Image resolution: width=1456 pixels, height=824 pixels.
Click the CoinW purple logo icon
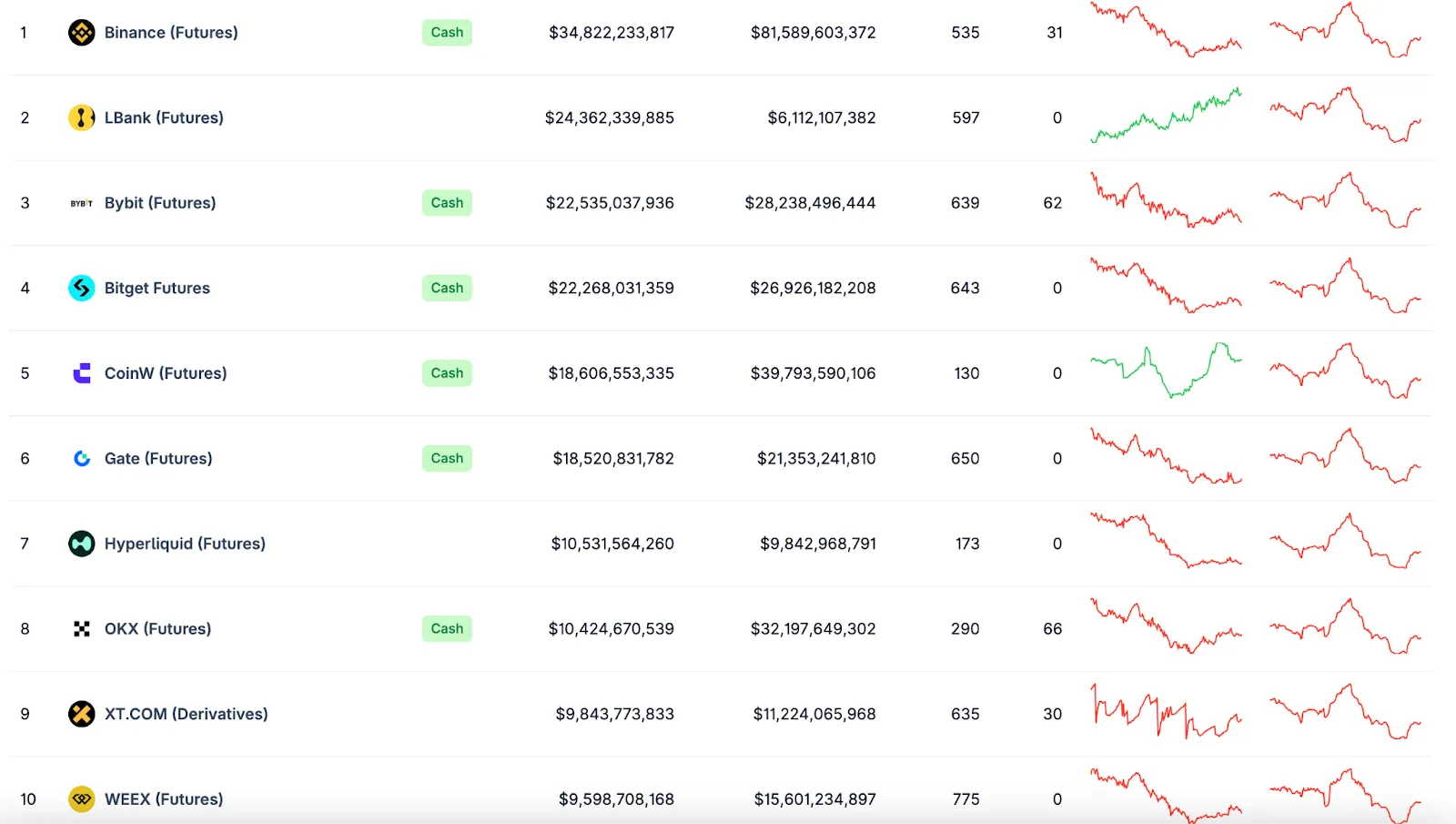click(82, 373)
